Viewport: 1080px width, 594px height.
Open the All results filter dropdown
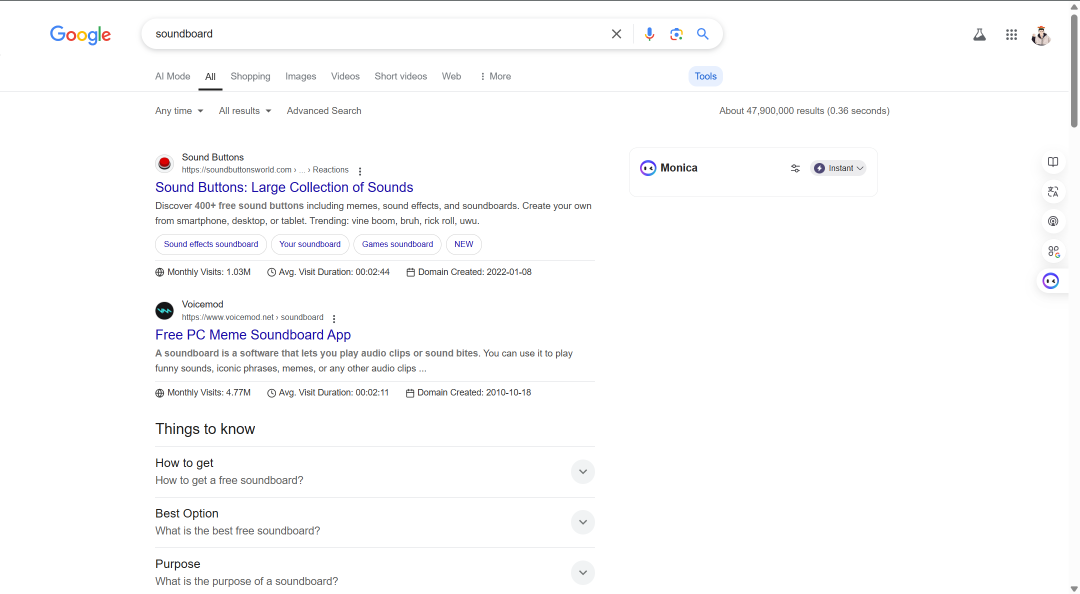click(245, 111)
